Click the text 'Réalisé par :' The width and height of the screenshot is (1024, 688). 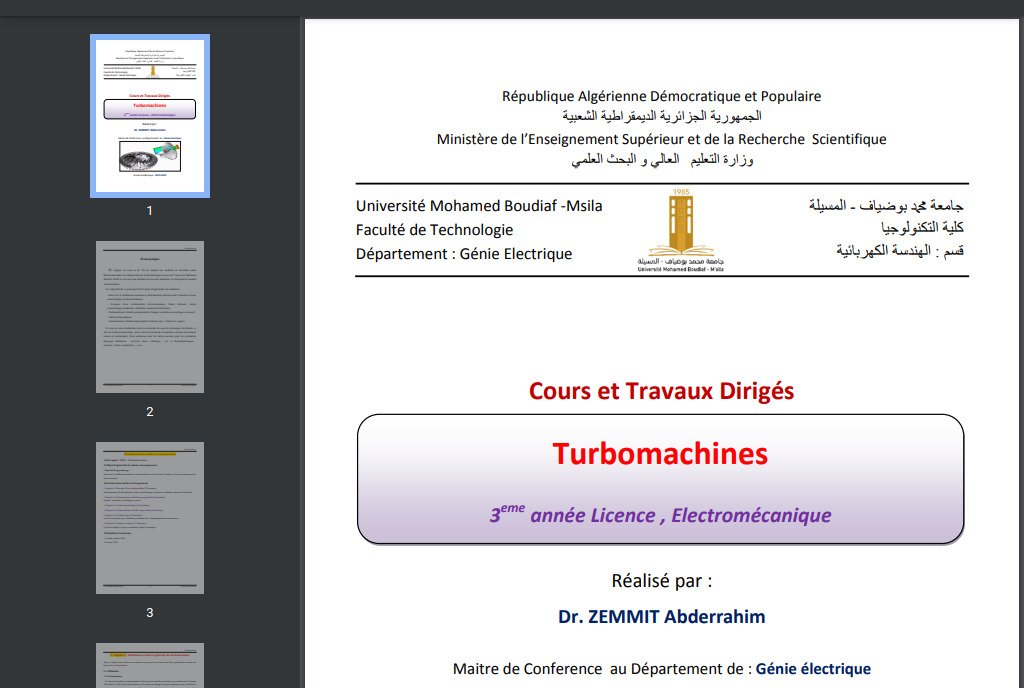click(x=662, y=581)
